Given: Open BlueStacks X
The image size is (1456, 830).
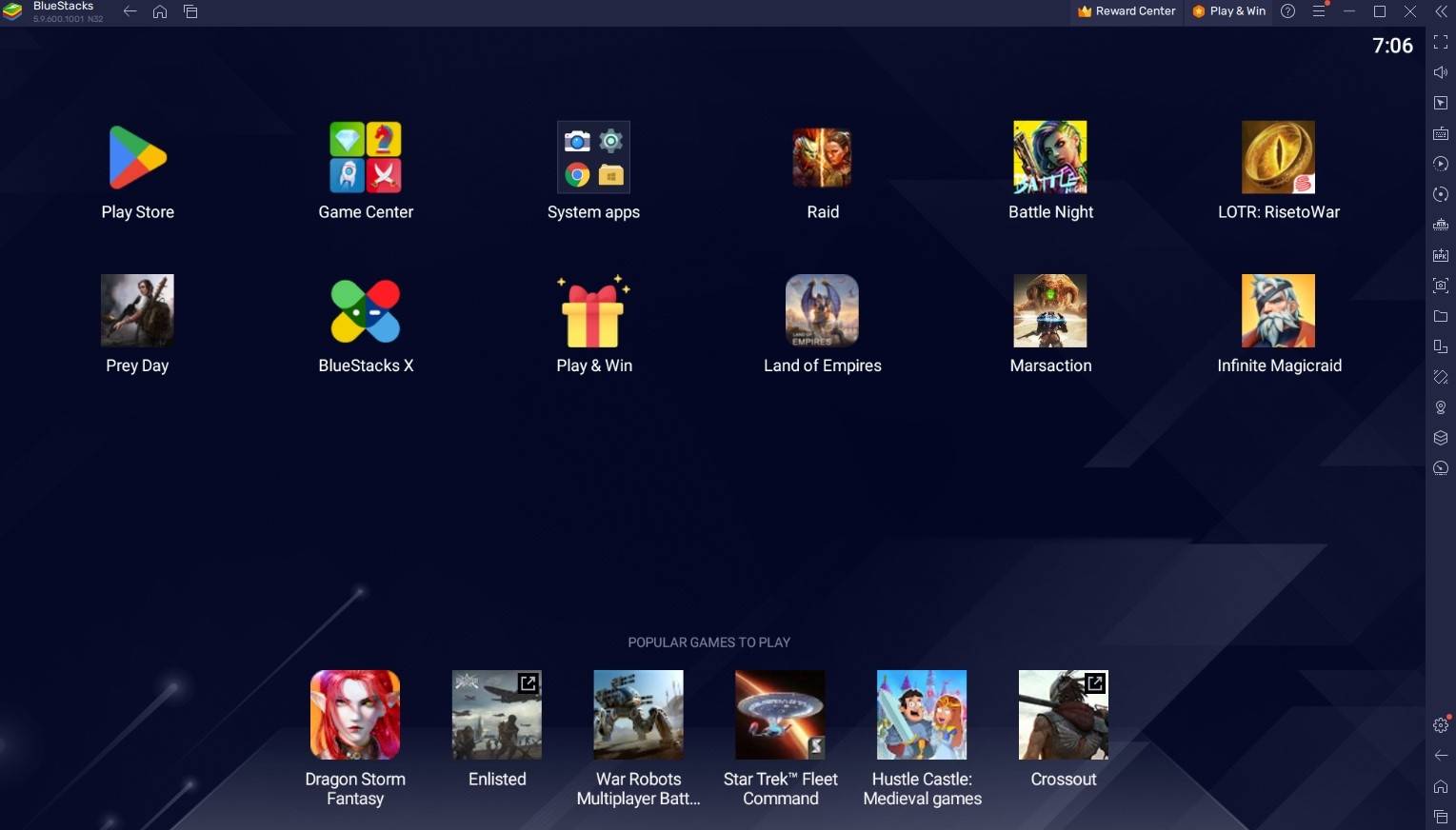Looking at the screenshot, I should coord(366,310).
